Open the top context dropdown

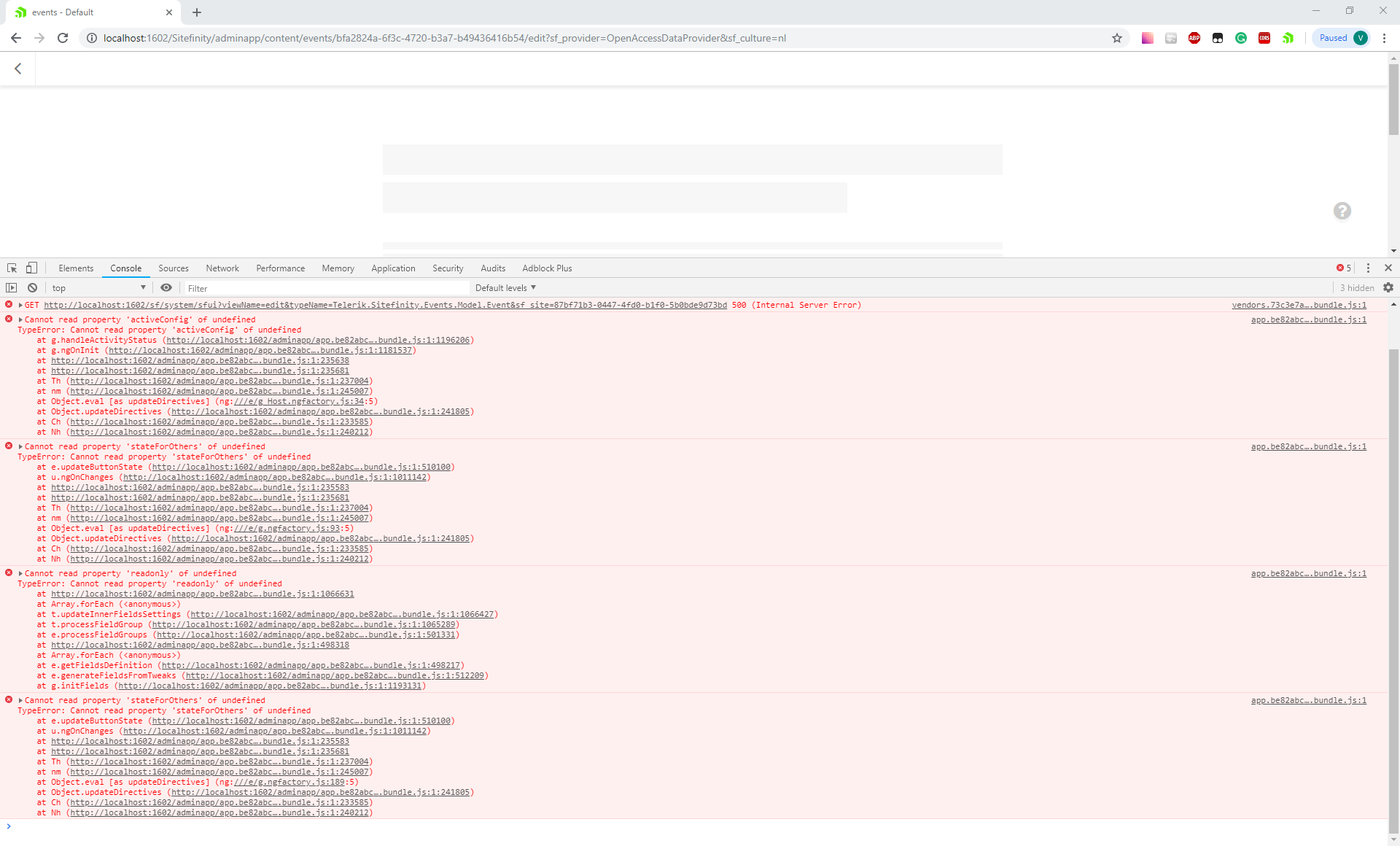pos(98,288)
